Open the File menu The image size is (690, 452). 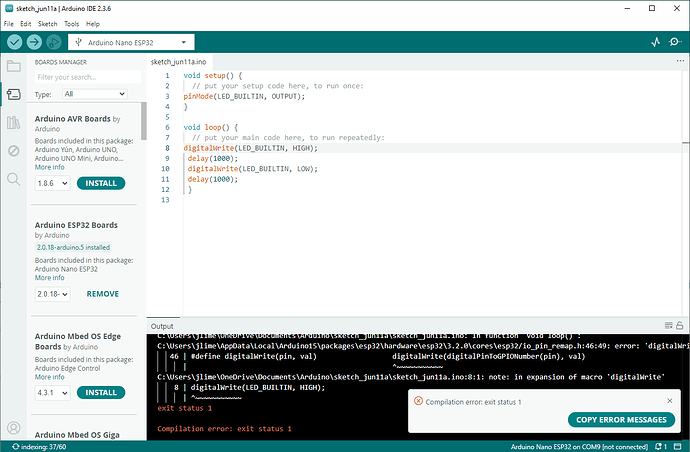point(9,24)
